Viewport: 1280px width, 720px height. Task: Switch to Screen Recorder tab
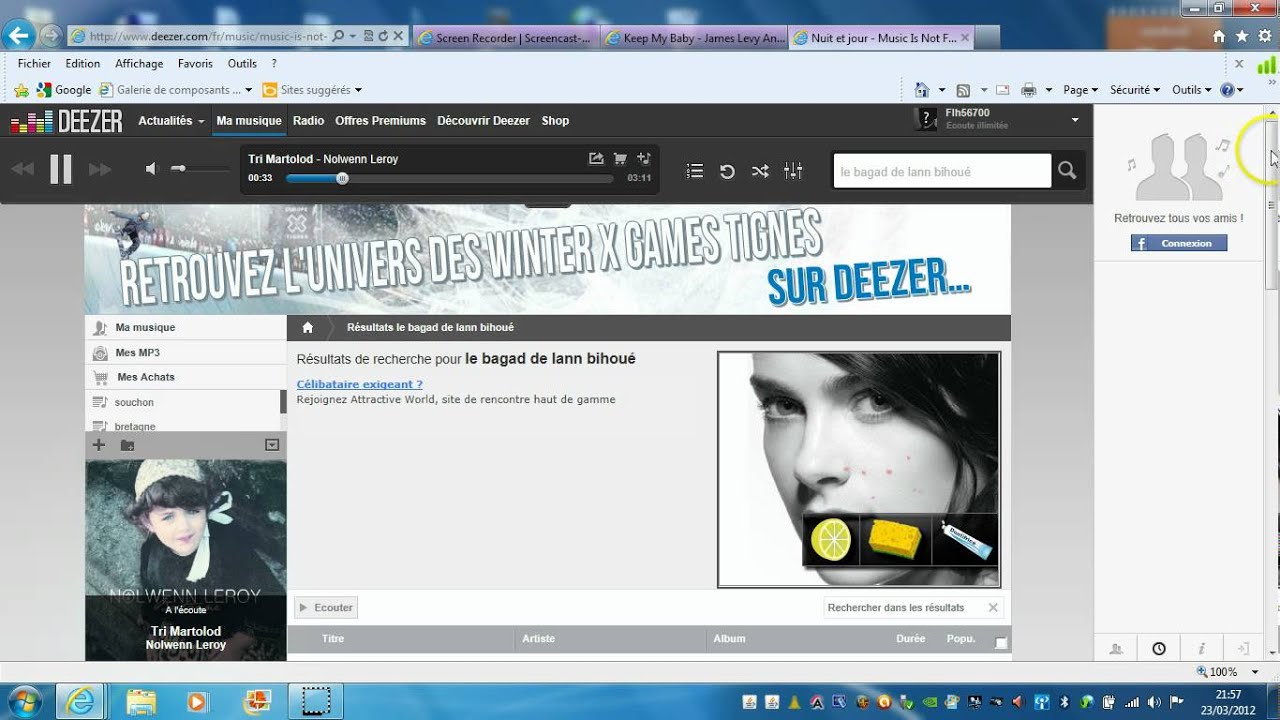(505, 38)
